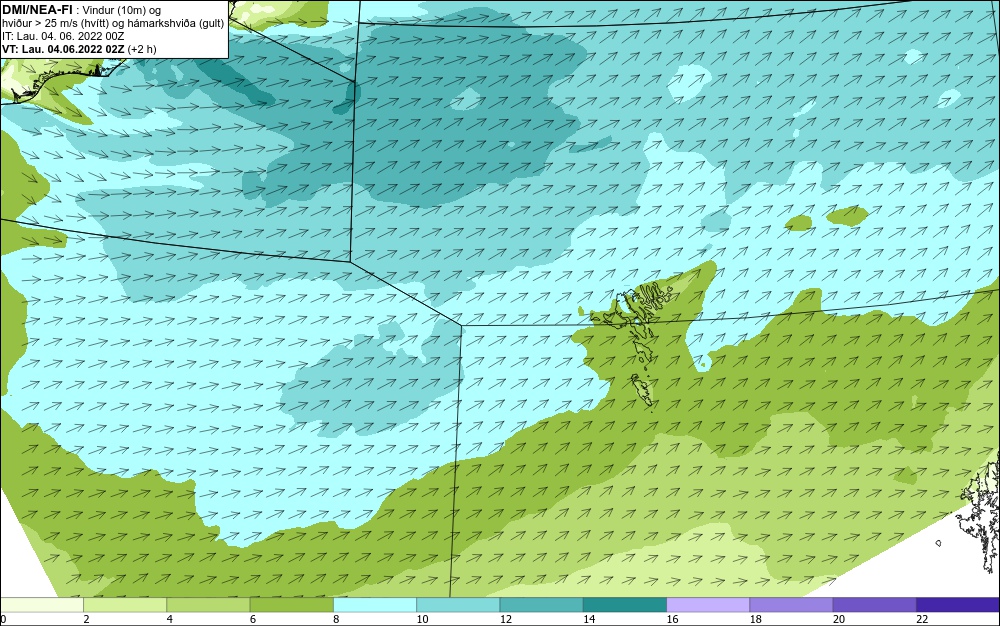This screenshot has width=1000, height=626.
Task: Click the olive green 6–8 legend swatch
Action: click(291, 605)
